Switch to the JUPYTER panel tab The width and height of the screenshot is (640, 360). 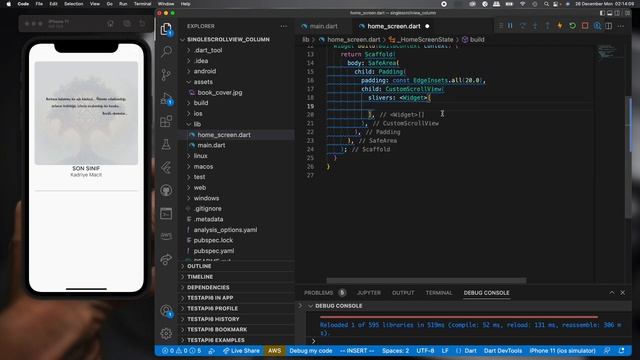pos(369,293)
